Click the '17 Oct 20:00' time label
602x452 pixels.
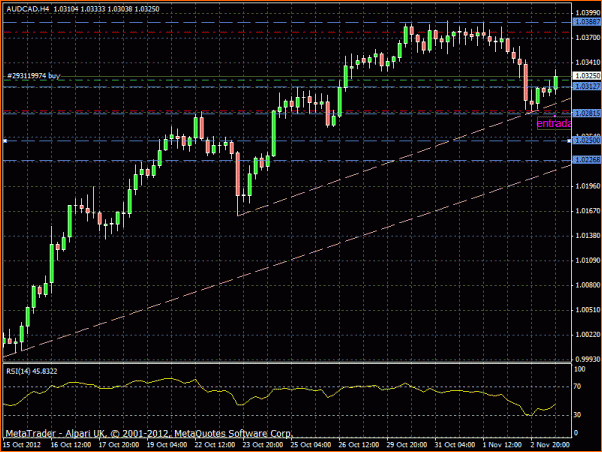tap(119, 445)
